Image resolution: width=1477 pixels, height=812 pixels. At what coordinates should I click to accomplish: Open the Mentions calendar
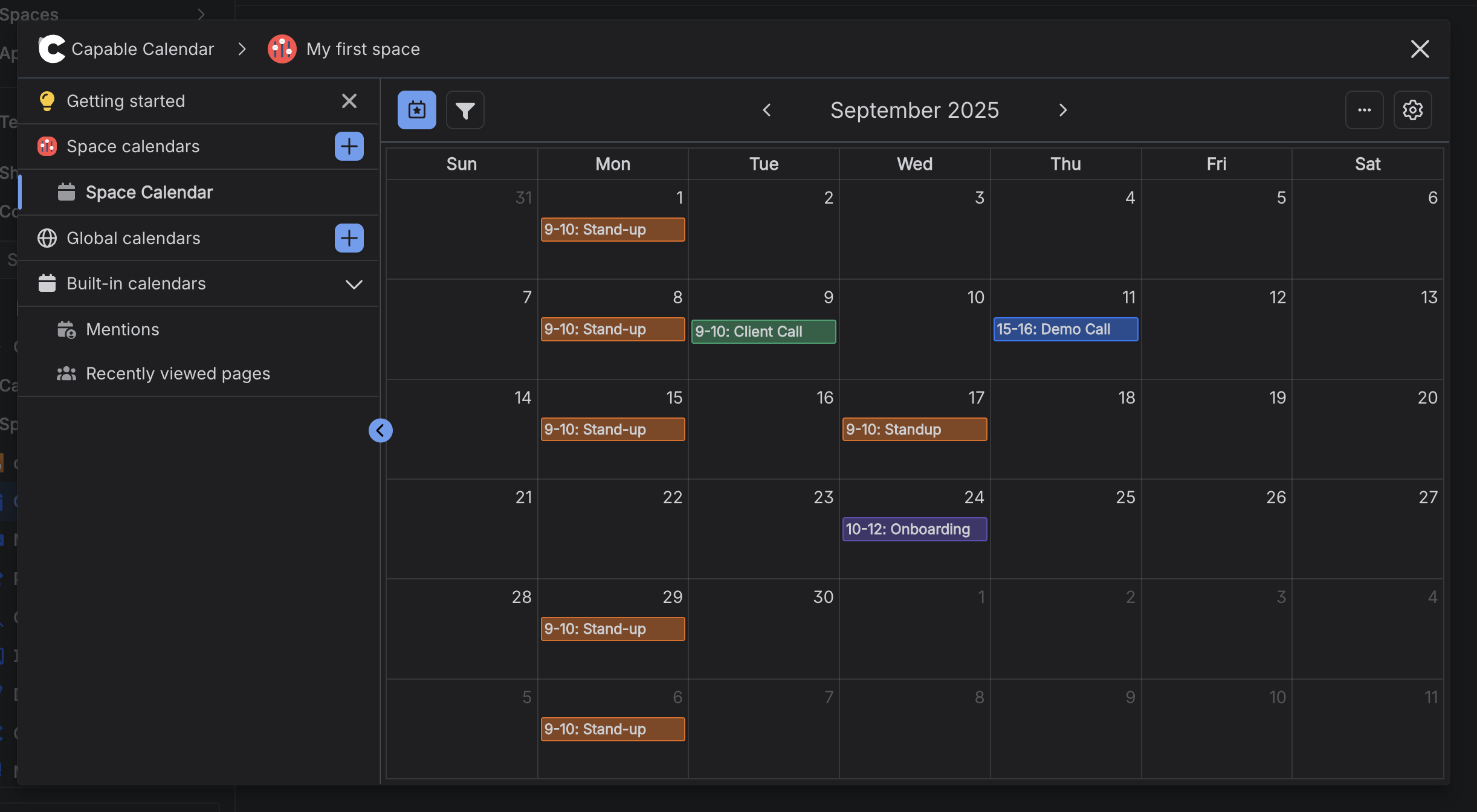coord(122,329)
